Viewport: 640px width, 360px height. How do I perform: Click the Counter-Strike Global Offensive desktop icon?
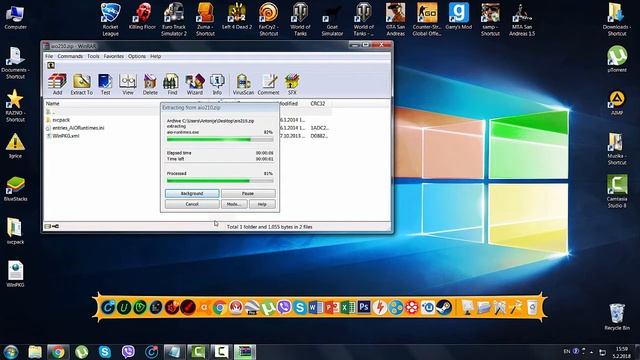(x=427, y=19)
